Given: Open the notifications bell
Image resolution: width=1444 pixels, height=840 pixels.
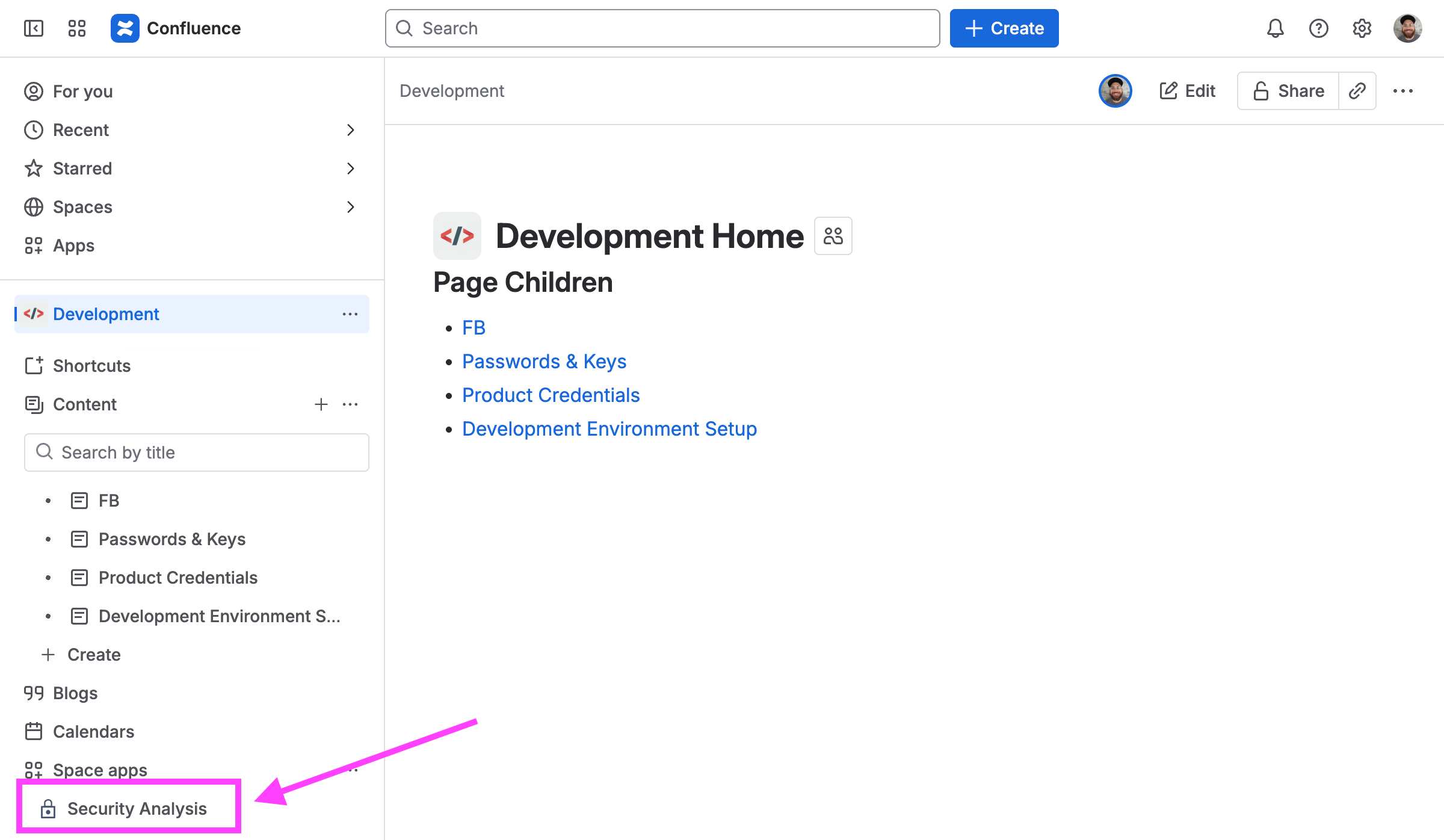Looking at the screenshot, I should pyautogui.click(x=1275, y=28).
